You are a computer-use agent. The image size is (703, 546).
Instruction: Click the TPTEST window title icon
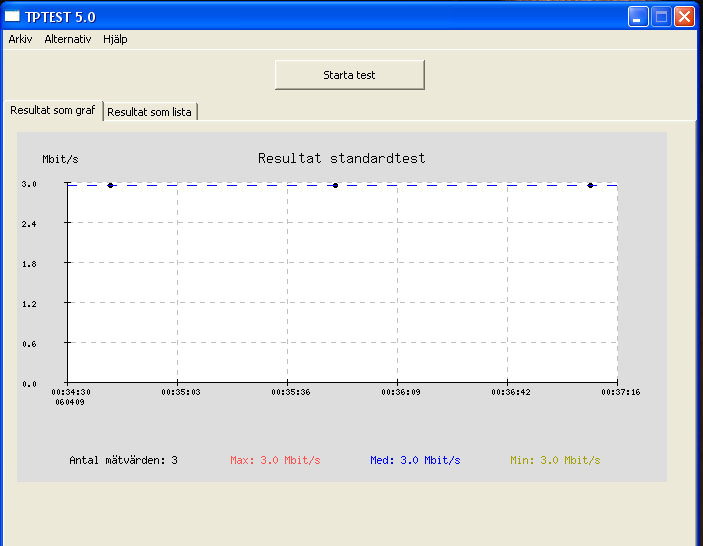tap(12, 17)
